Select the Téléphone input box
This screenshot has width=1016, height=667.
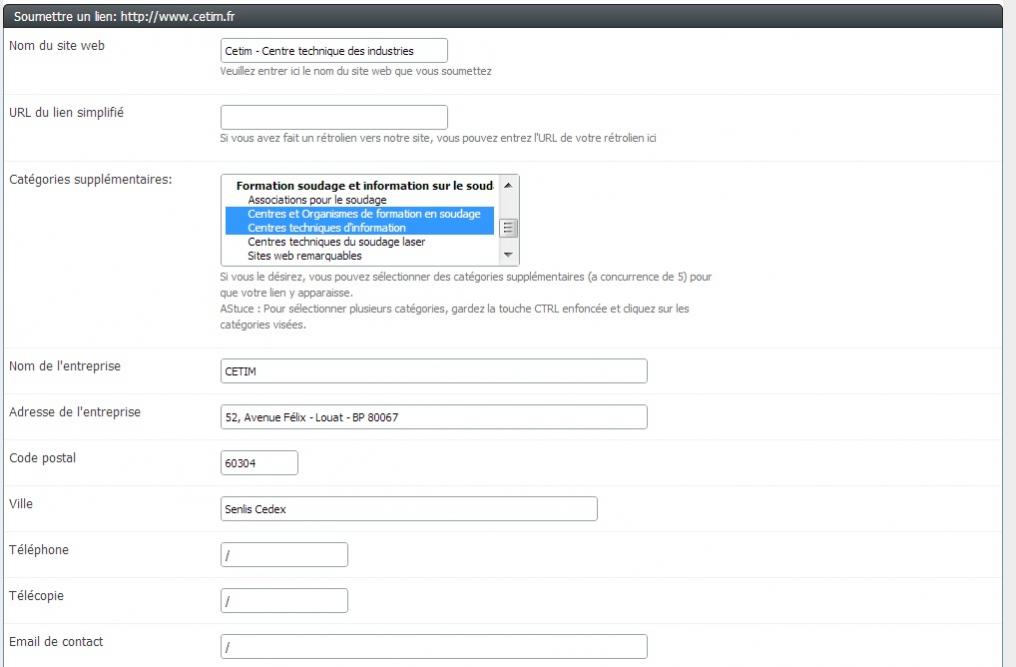pyautogui.click(x=284, y=555)
